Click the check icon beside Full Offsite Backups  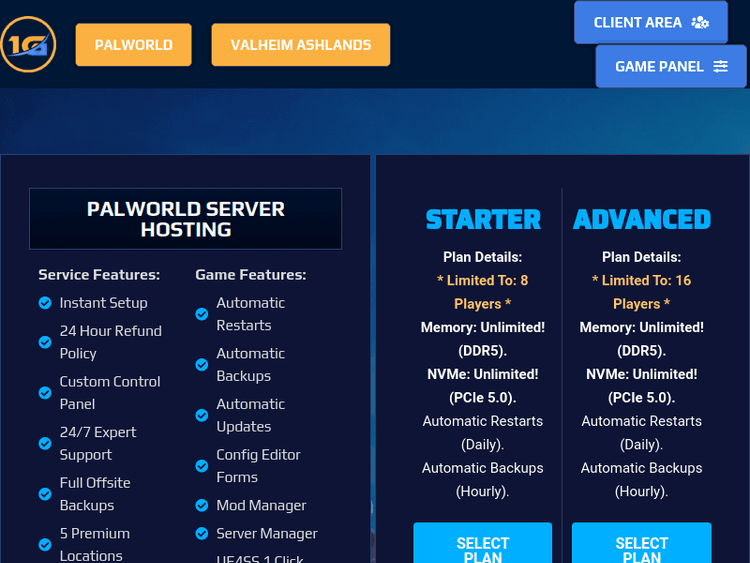tap(45, 494)
